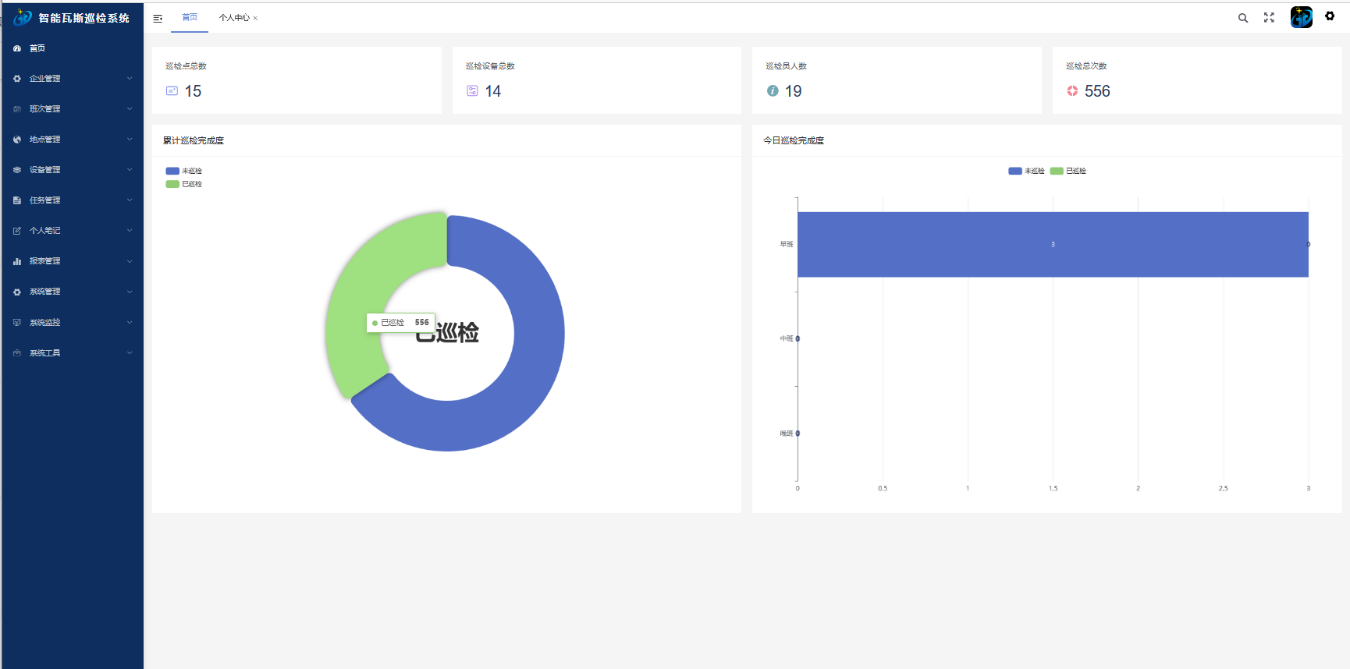Open the user avatar menu
Image resolution: width=1350 pixels, height=669 pixels.
(x=1301, y=17)
